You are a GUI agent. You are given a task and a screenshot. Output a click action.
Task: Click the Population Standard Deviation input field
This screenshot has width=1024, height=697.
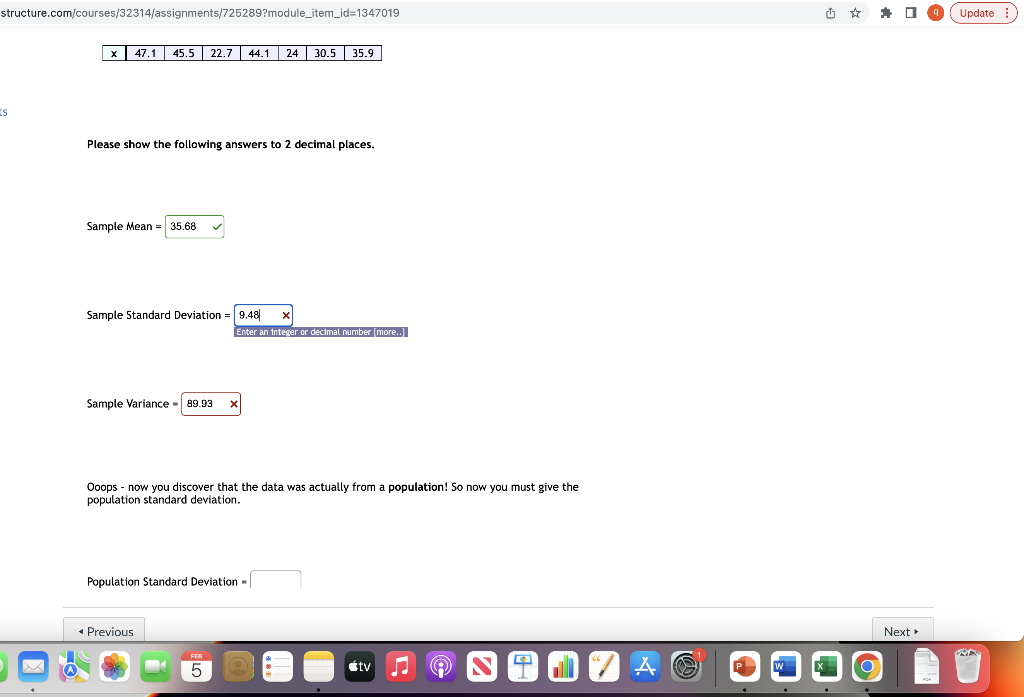coord(276,579)
